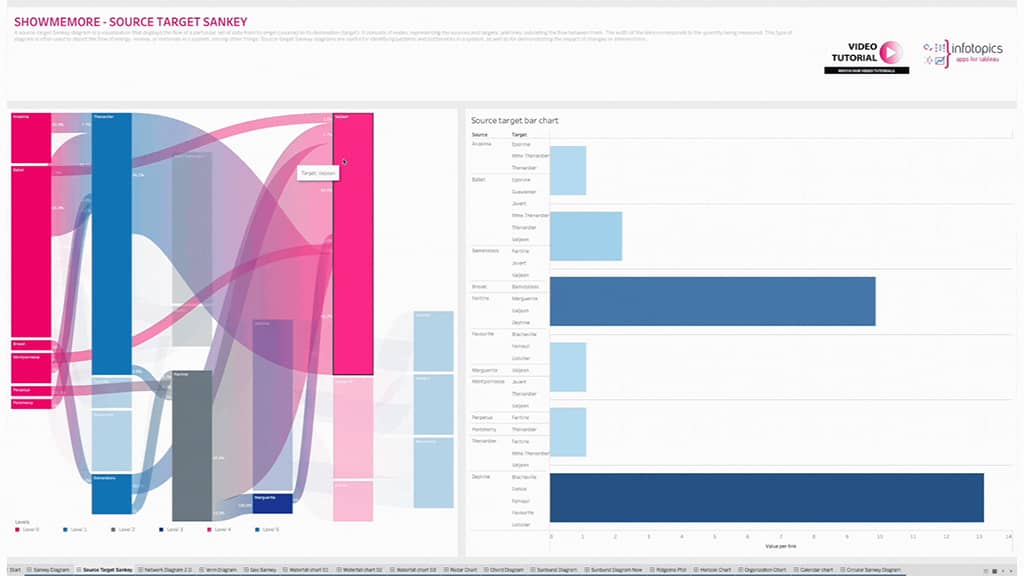1024x576 pixels.
Task: Toggle the Level 1 legend item
Action: click(x=74, y=530)
